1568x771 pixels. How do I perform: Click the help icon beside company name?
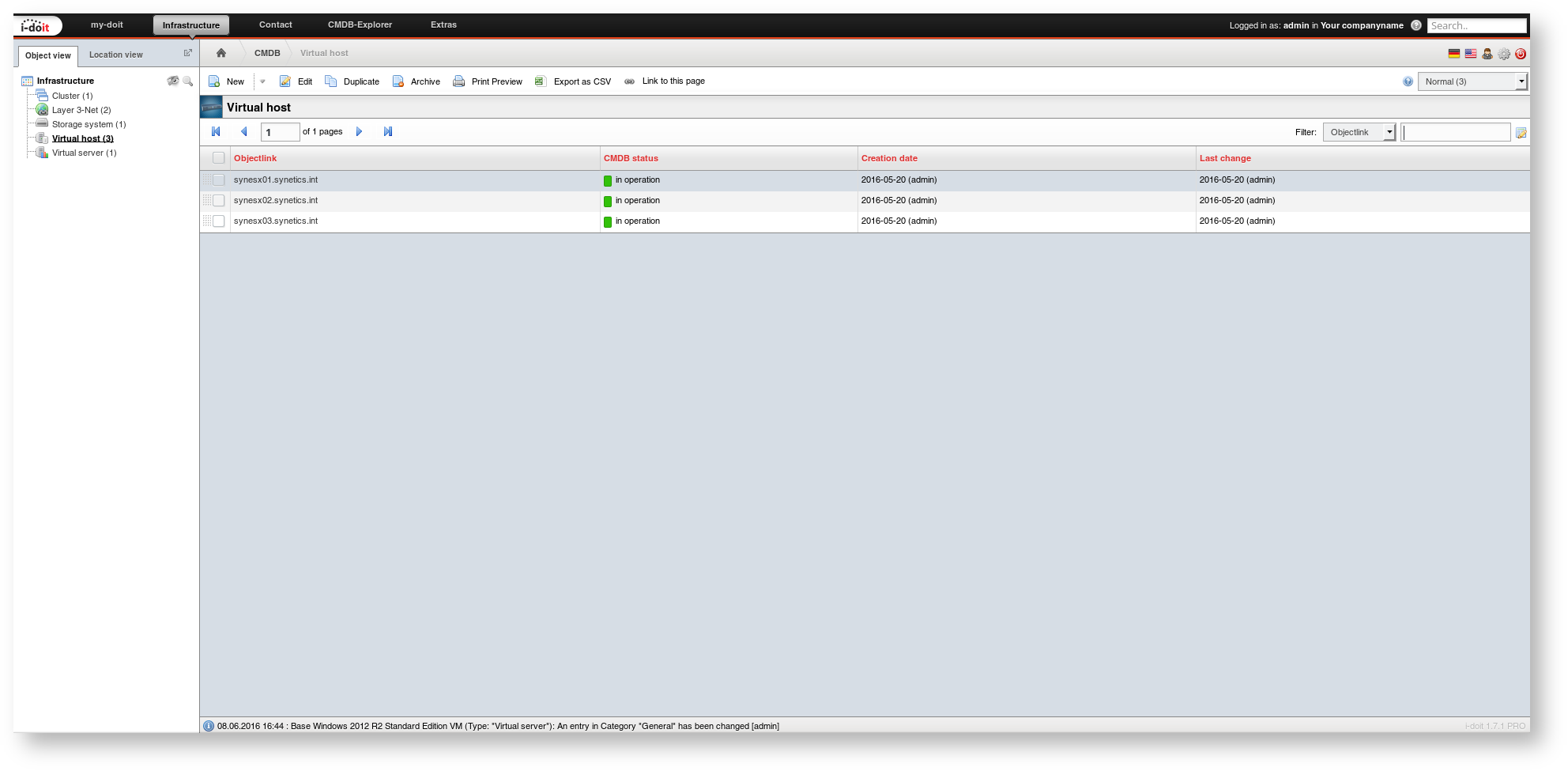pos(1416,25)
